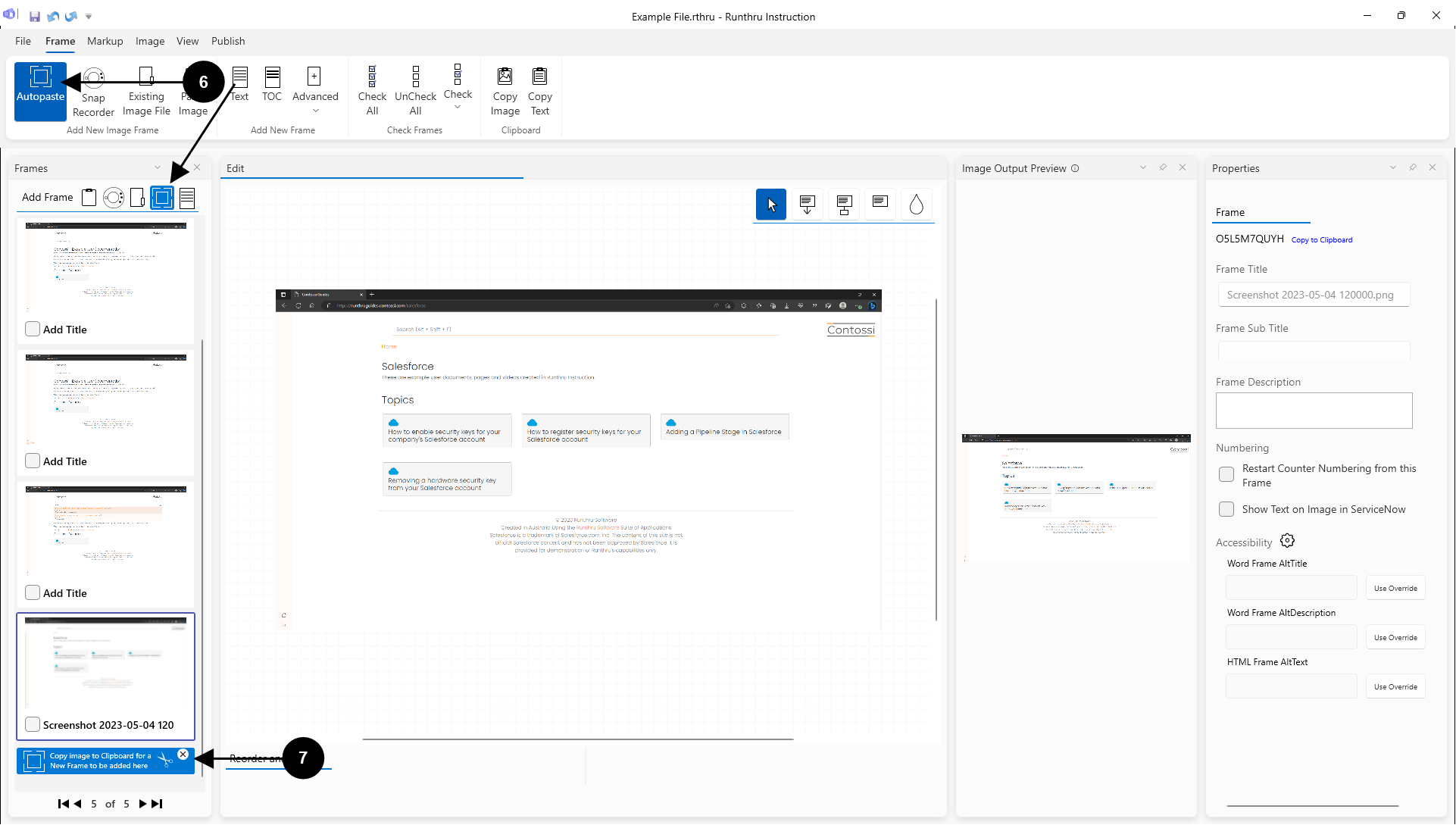Click the Autopaste ribbon button
Screen dimensions: 1456x825
[x=40, y=91]
